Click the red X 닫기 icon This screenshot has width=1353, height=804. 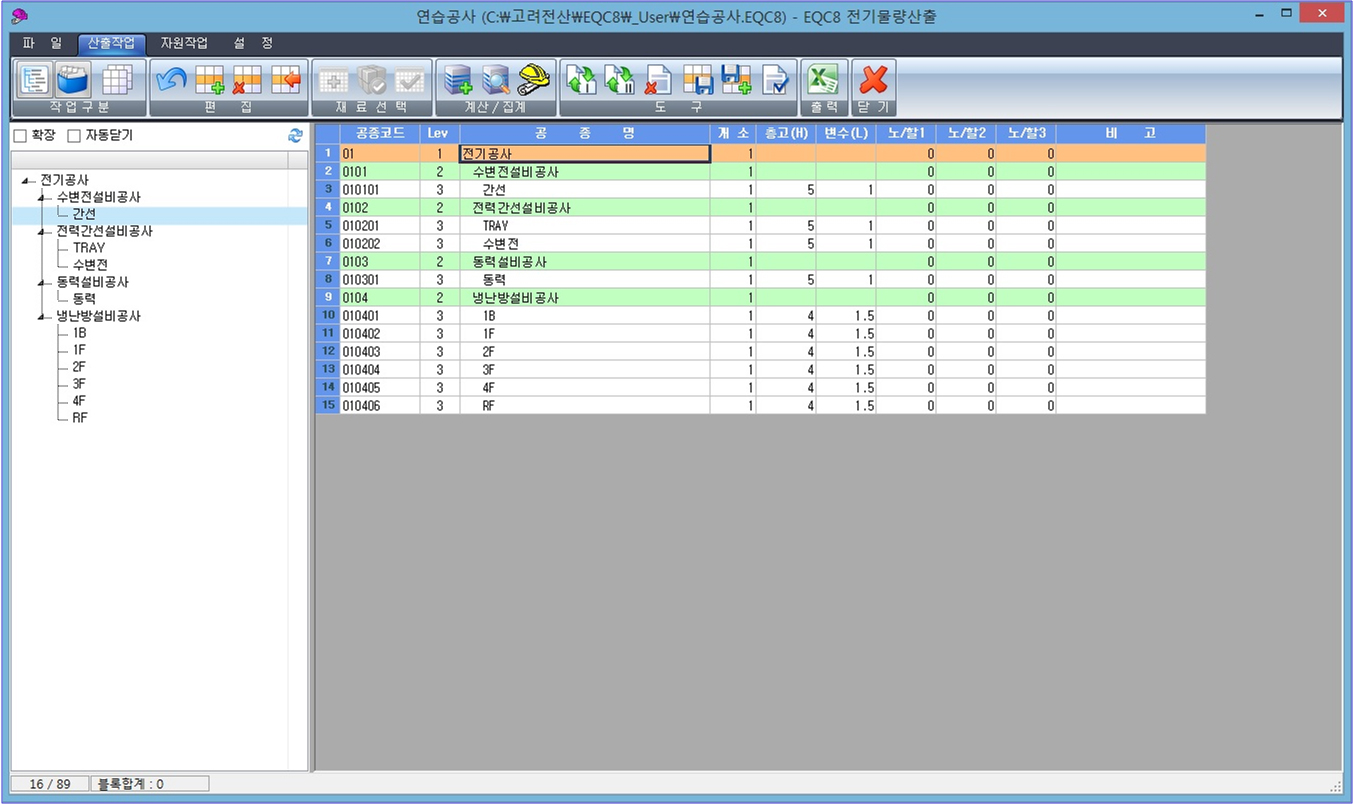tap(873, 79)
